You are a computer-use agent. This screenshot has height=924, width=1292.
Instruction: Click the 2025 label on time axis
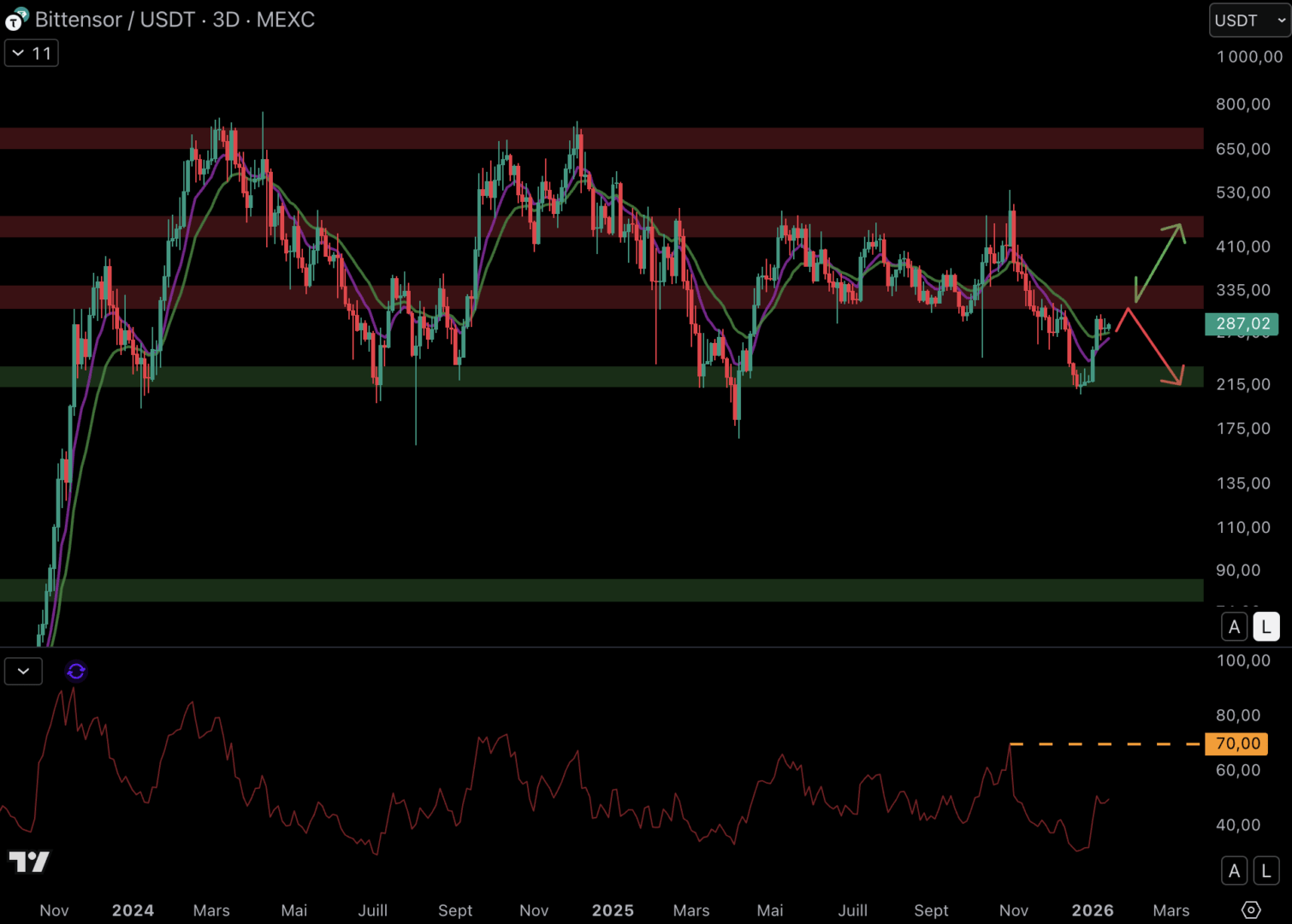pyautogui.click(x=613, y=910)
